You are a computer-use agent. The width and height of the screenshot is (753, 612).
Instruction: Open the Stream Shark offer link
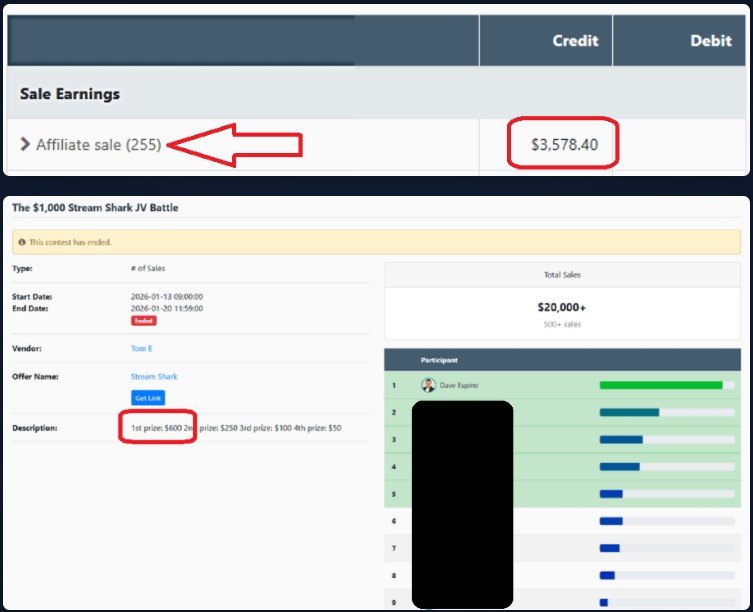pyautogui.click(x=154, y=376)
